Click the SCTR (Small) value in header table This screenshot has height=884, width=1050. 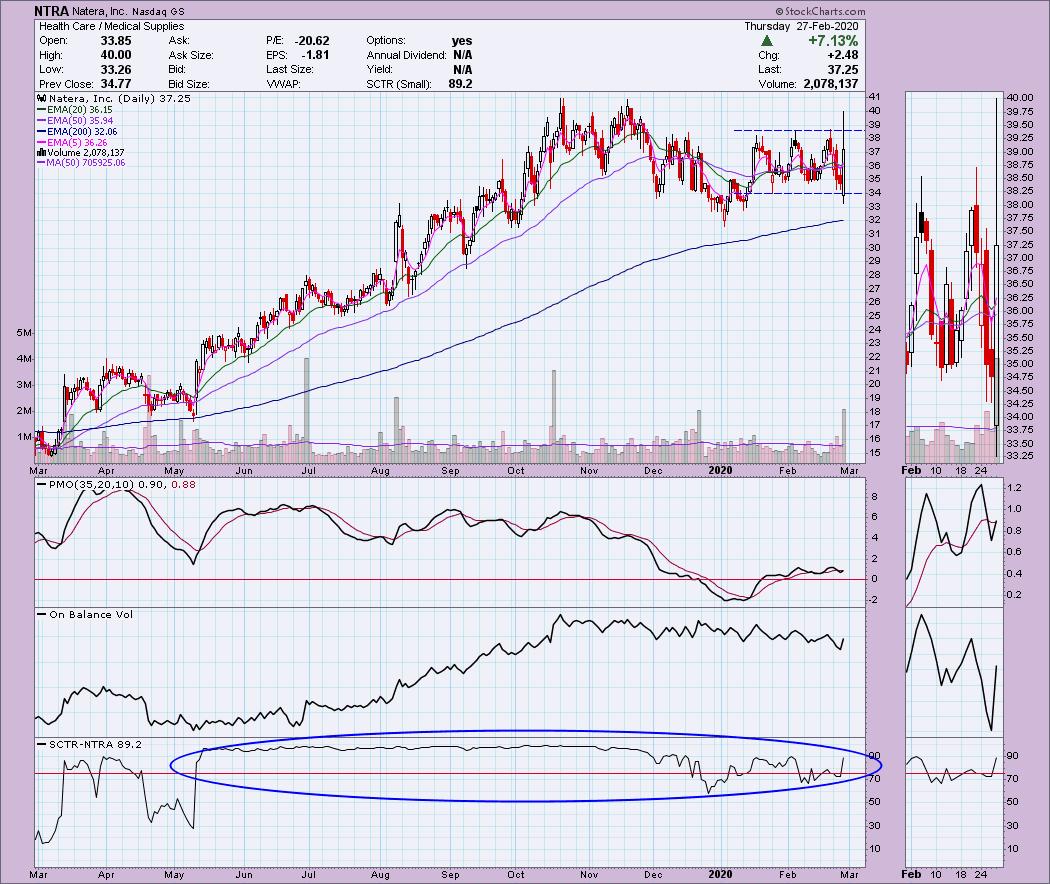(x=460, y=84)
